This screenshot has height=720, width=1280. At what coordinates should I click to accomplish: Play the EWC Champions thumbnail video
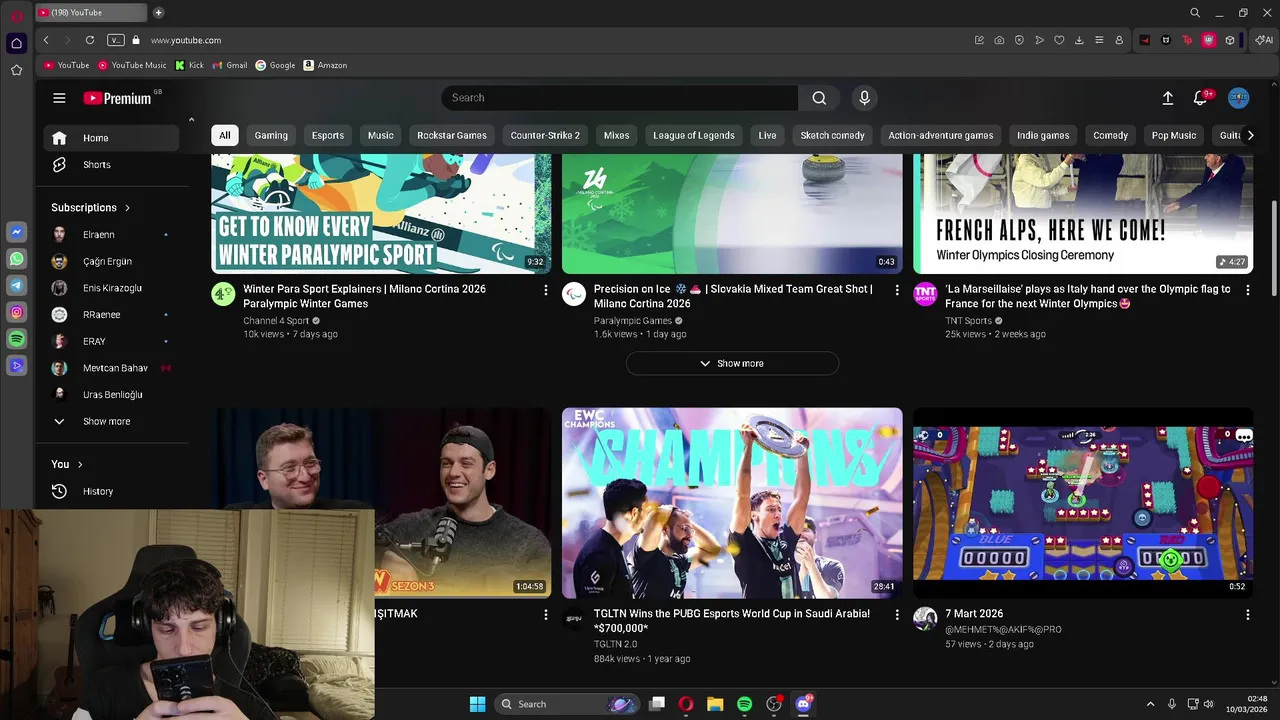[732, 503]
